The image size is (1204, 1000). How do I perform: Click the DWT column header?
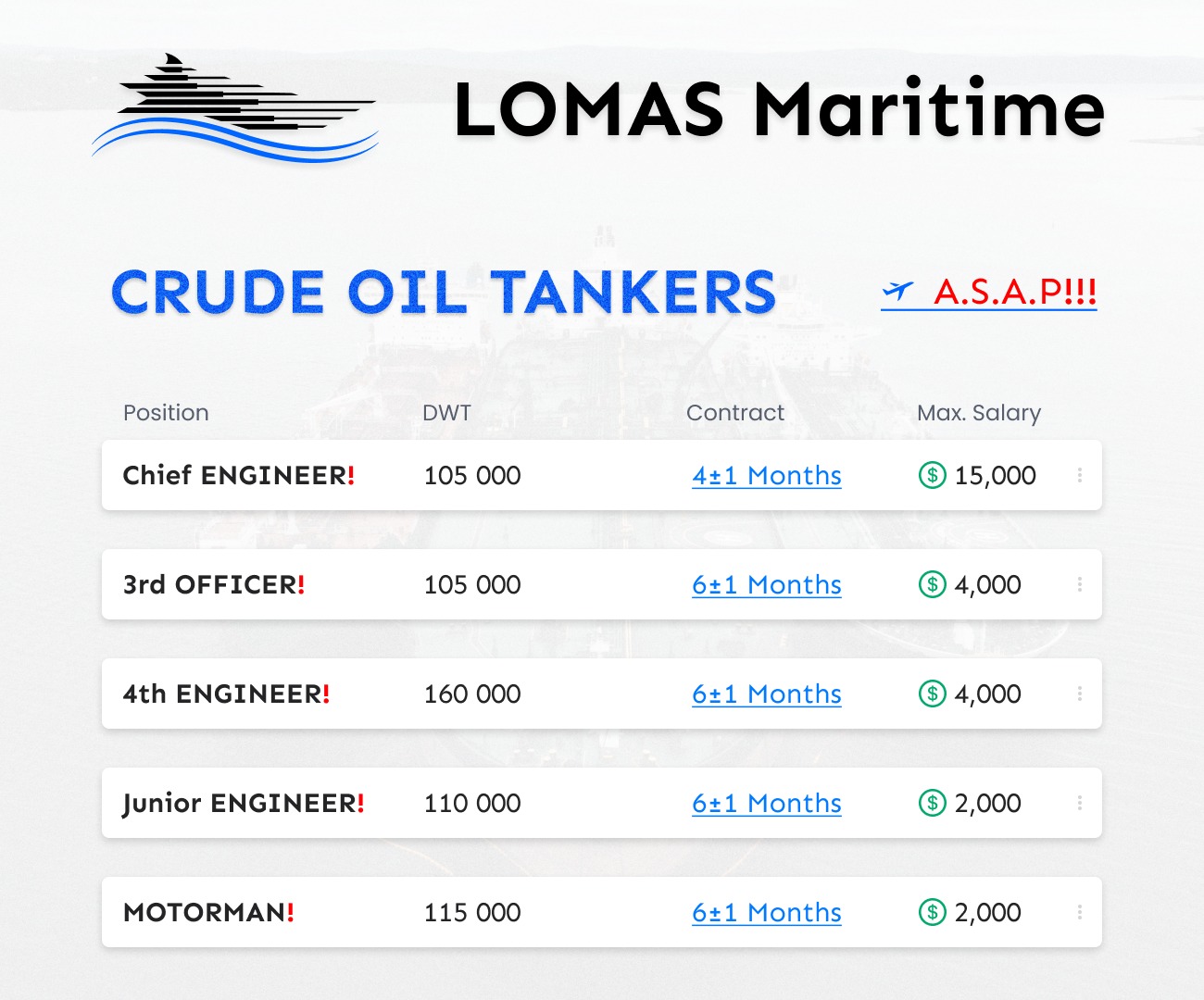point(446,413)
